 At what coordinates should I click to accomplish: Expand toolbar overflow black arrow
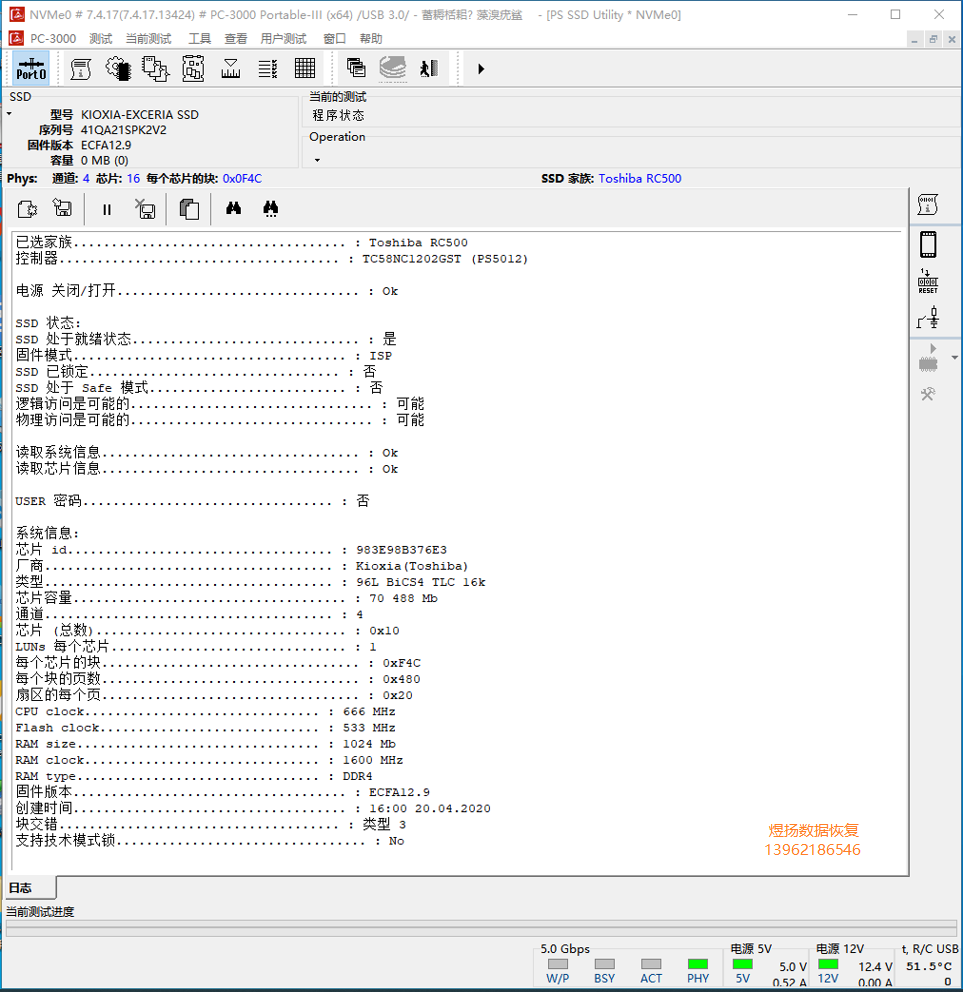pyautogui.click(x=481, y=69)
